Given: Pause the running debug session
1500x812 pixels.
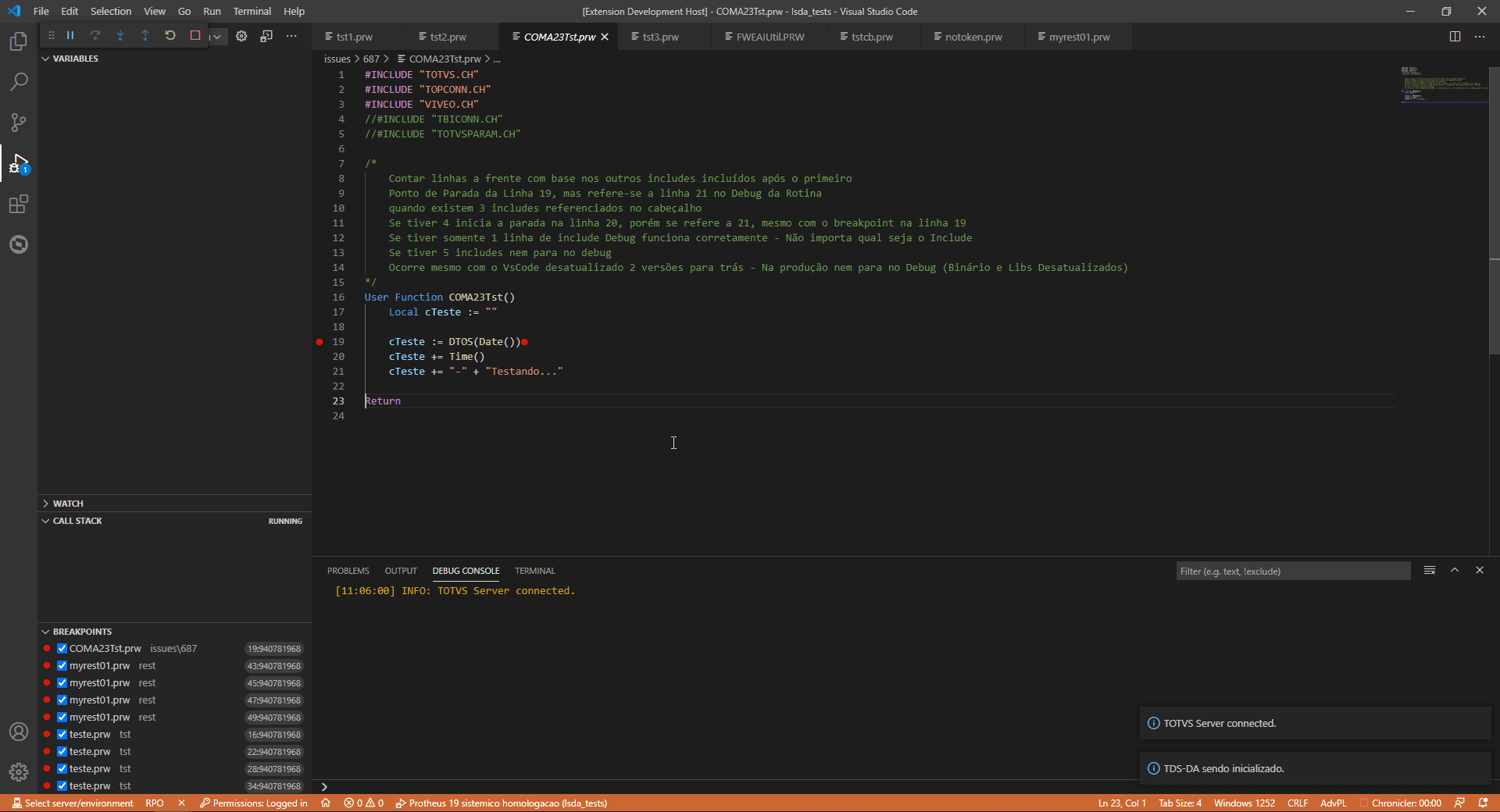Looking at the screenshot, I should 70,35.
